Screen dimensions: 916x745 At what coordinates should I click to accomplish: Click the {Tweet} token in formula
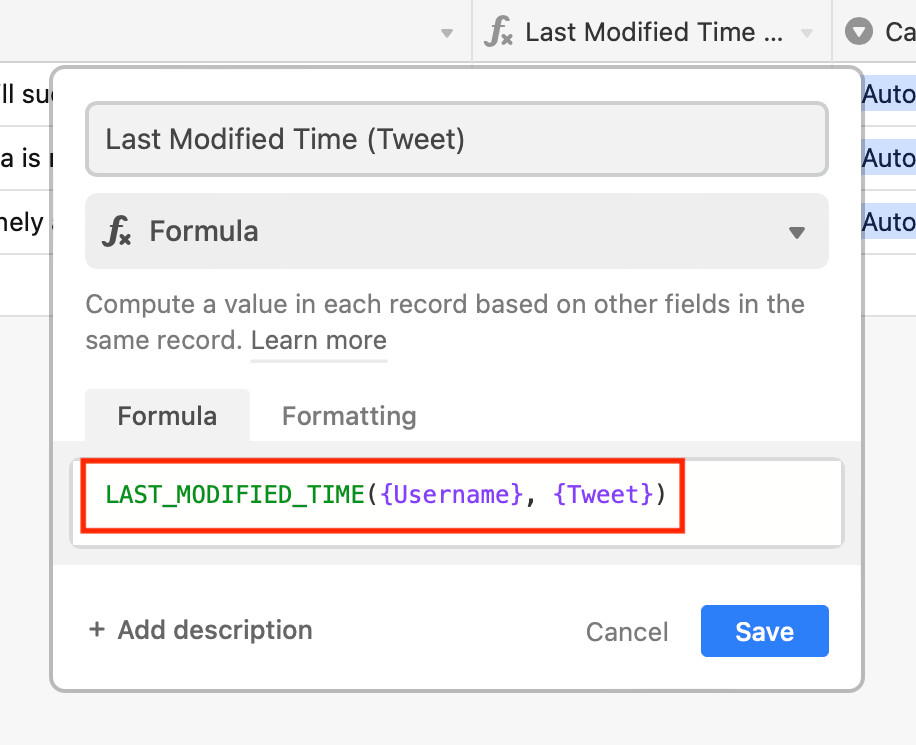point(603,494)
